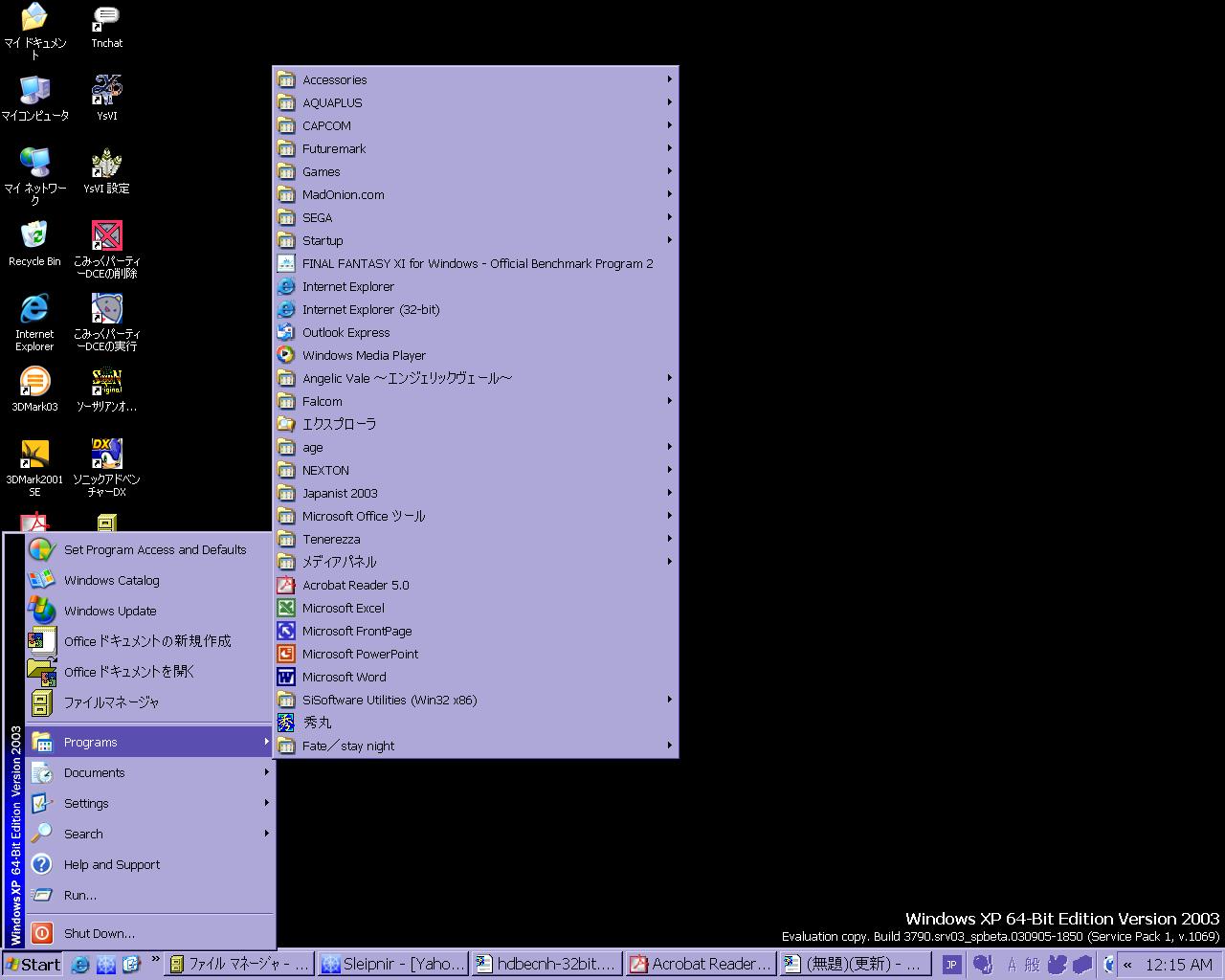1225x980 pixels.
Task: Click the 12:15 AM taskbar clock
Action: 1178,965
